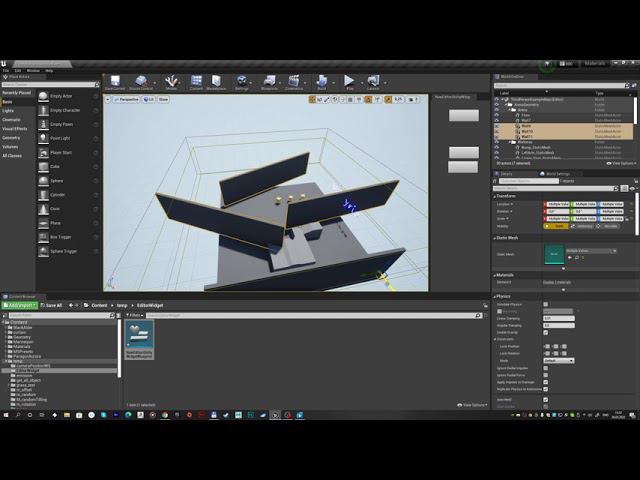Click the Play toolbar icon
Screen dimensions: 640x480
349,81
